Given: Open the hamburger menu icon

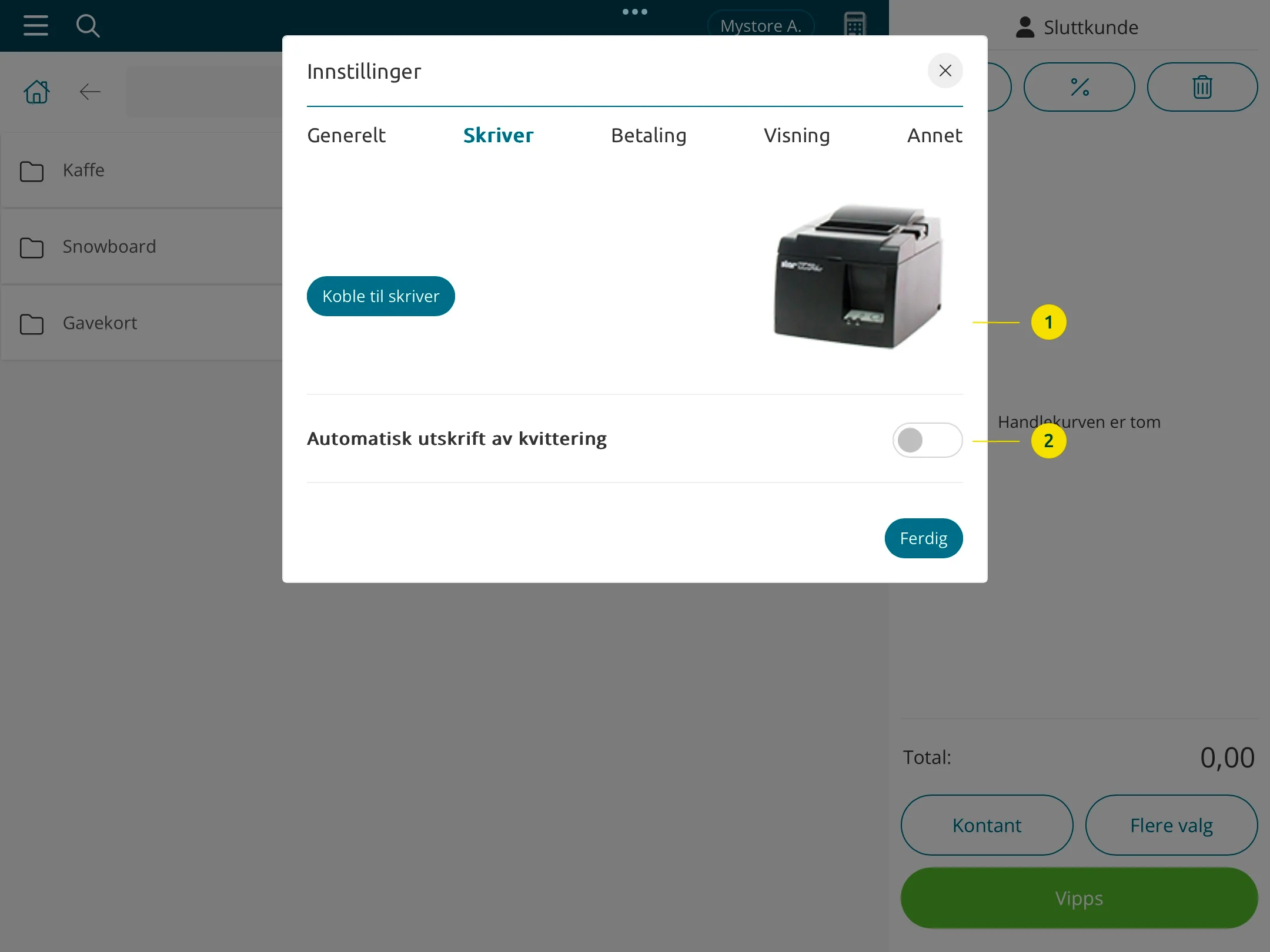Looking at the screenshot, I should tap(36, 26).
